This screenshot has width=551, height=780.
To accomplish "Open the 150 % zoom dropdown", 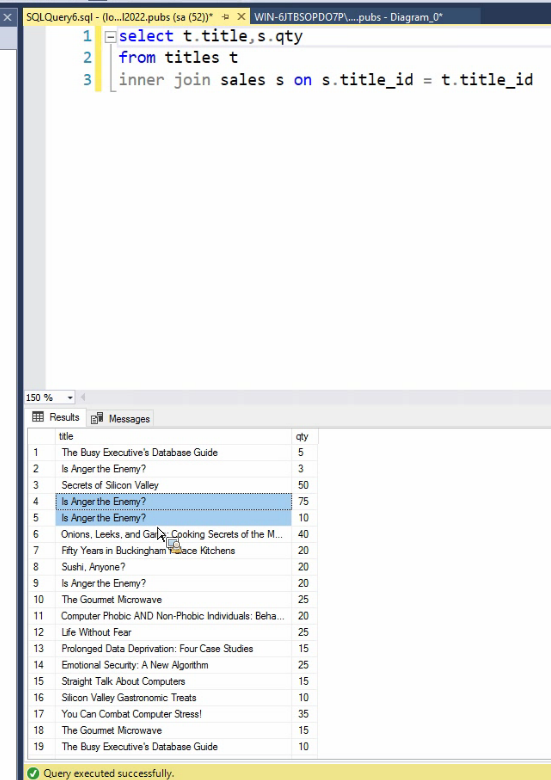I will coord(70,397).
